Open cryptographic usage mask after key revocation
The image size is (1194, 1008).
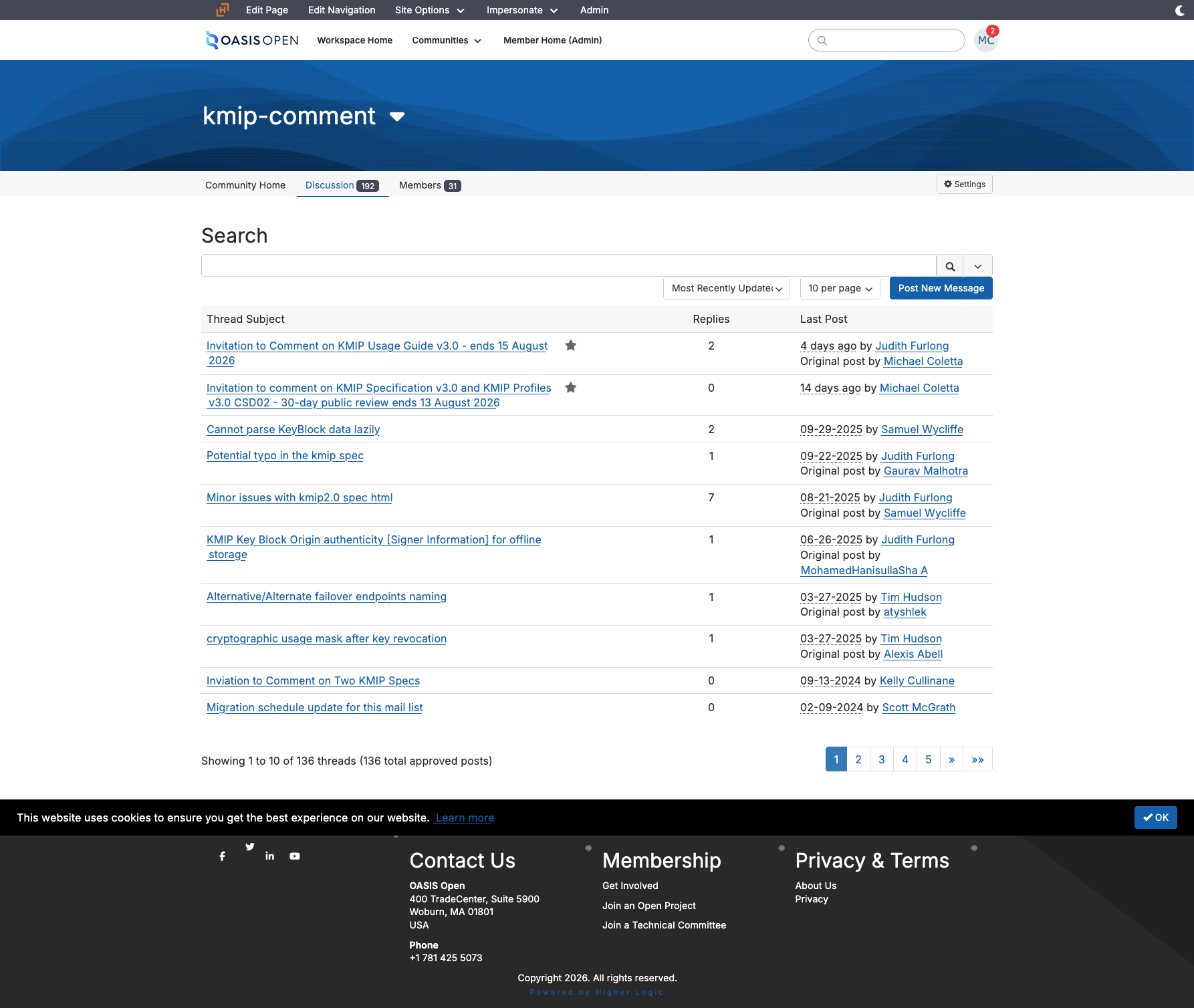(326, 638)
